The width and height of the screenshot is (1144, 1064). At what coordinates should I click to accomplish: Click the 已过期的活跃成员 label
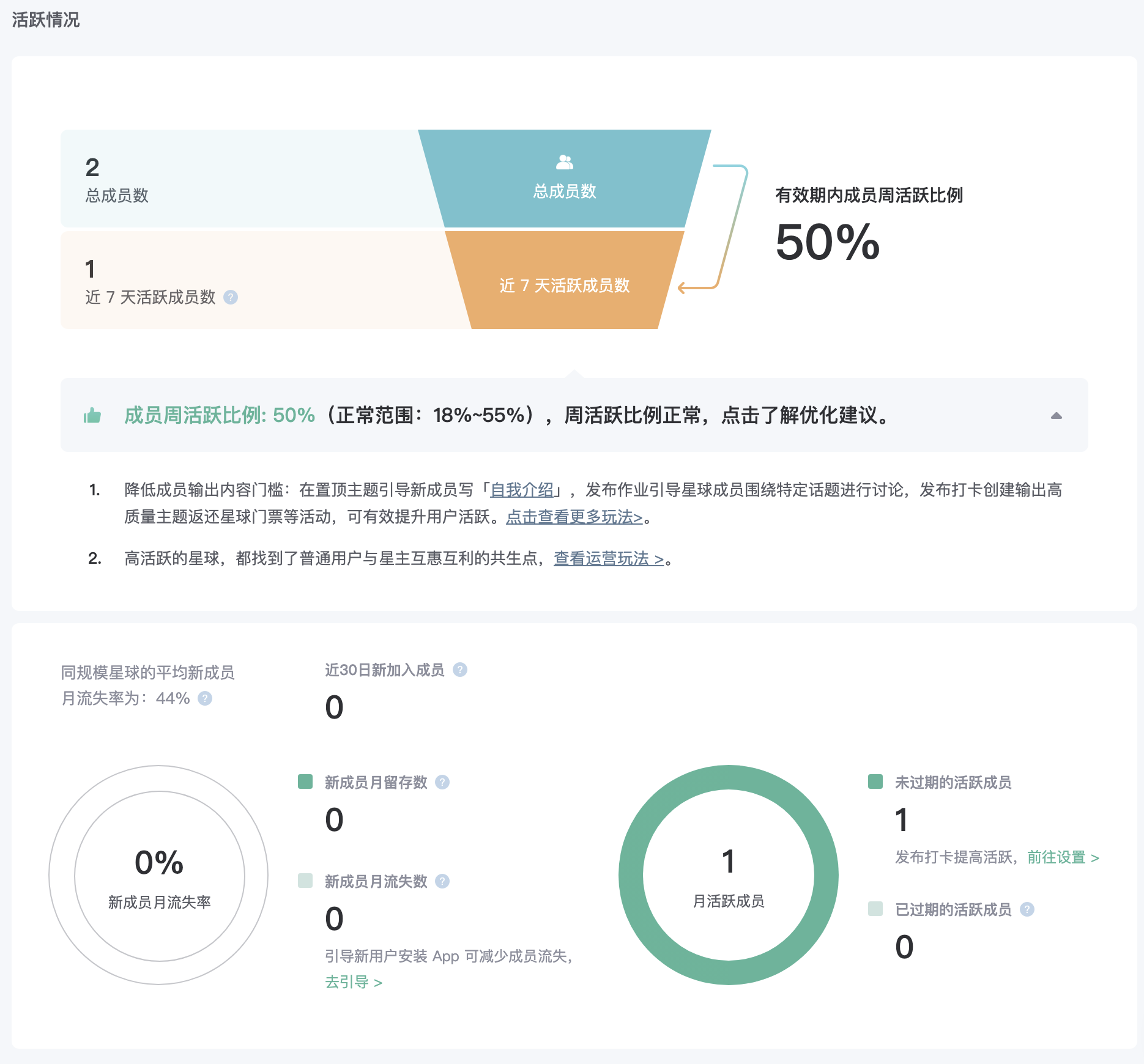[953, 909]
